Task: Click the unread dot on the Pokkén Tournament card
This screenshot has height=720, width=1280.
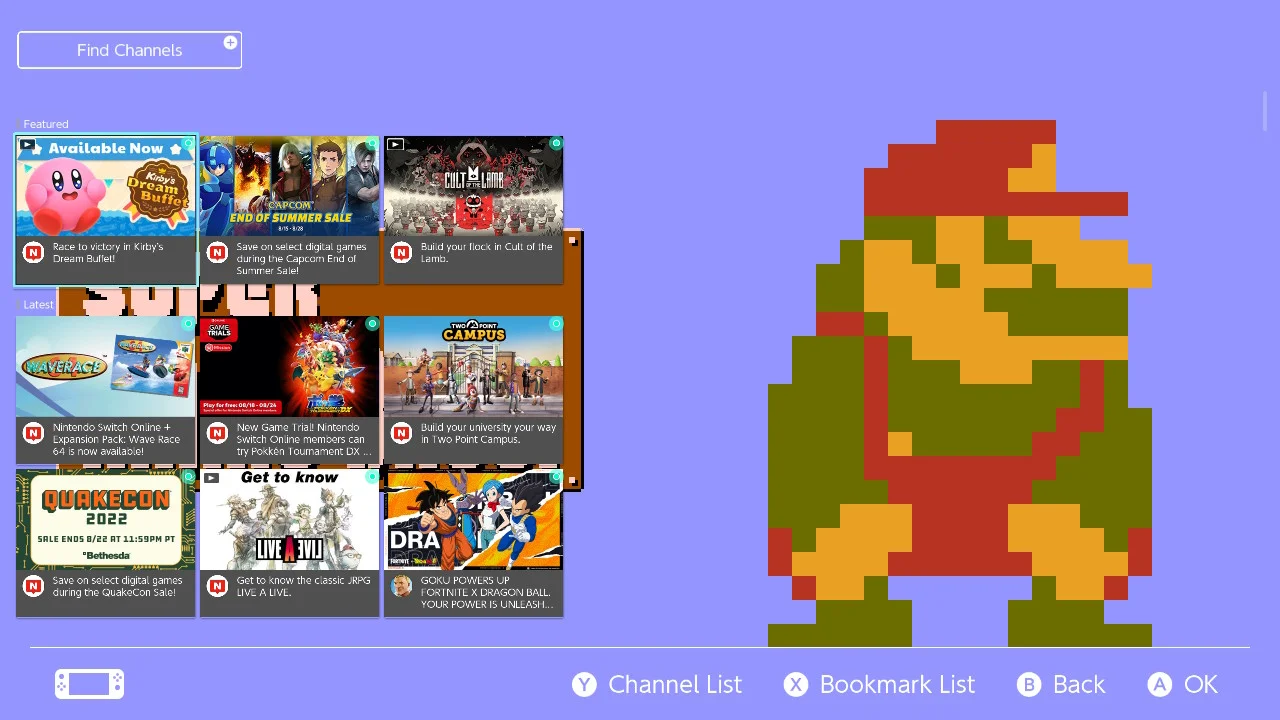Action: click(x=372, y=324)
